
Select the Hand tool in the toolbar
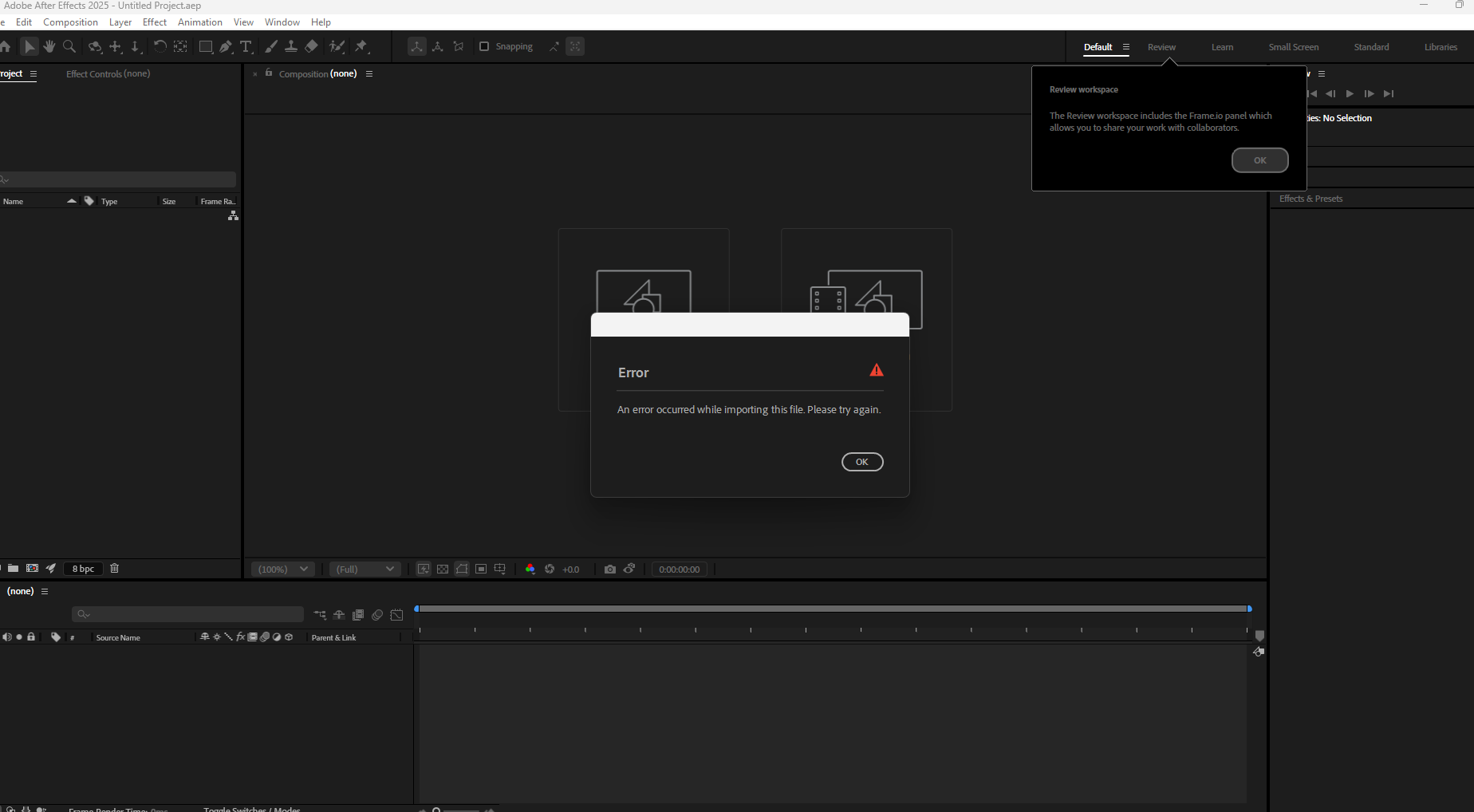click(49, 46)
